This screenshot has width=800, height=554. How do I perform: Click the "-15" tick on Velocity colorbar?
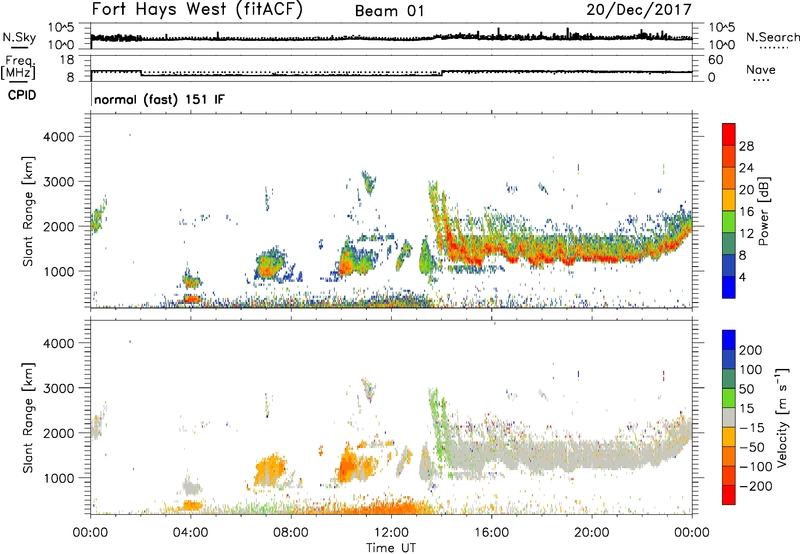point(752,428)
